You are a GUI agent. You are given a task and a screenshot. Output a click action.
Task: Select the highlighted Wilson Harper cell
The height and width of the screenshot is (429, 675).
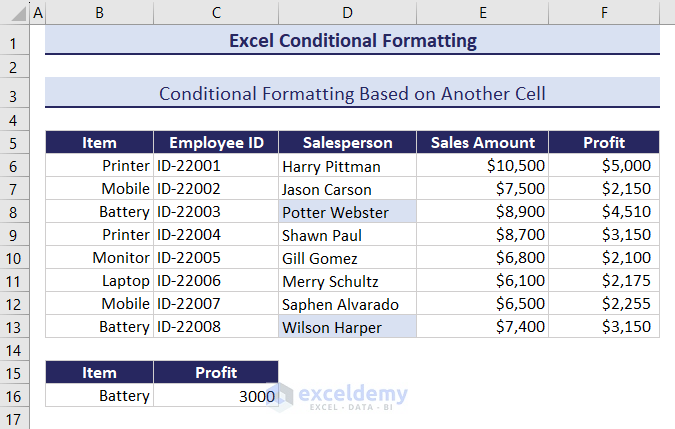coord(347,327)
